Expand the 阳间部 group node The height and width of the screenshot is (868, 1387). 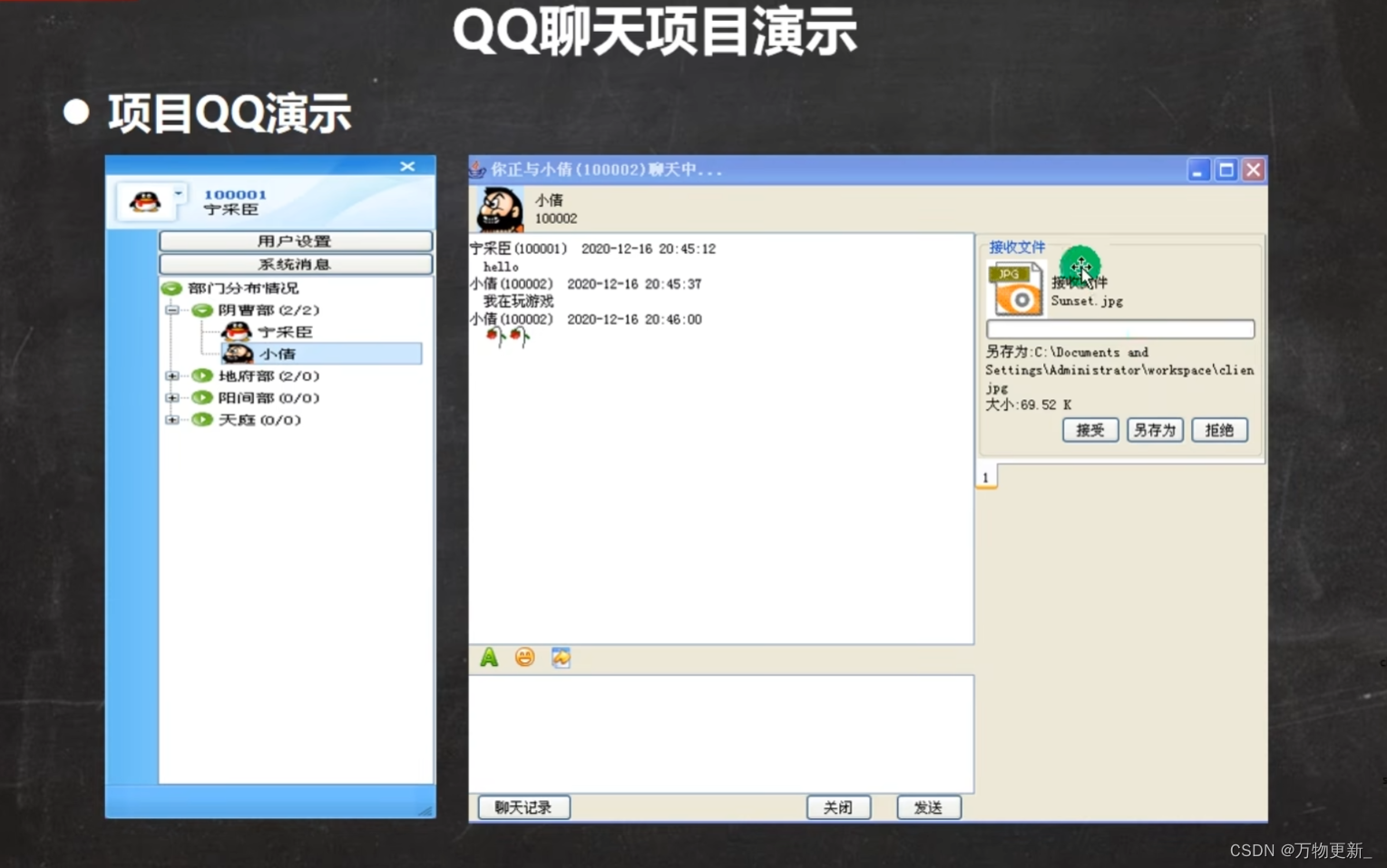(x=172, y=397)
